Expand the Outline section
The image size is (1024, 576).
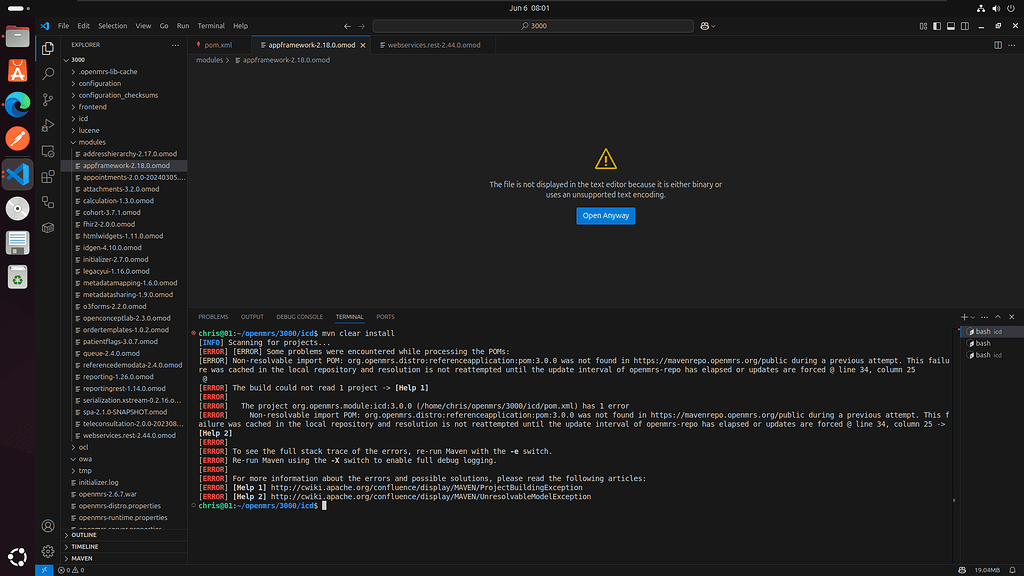(84, 535)
